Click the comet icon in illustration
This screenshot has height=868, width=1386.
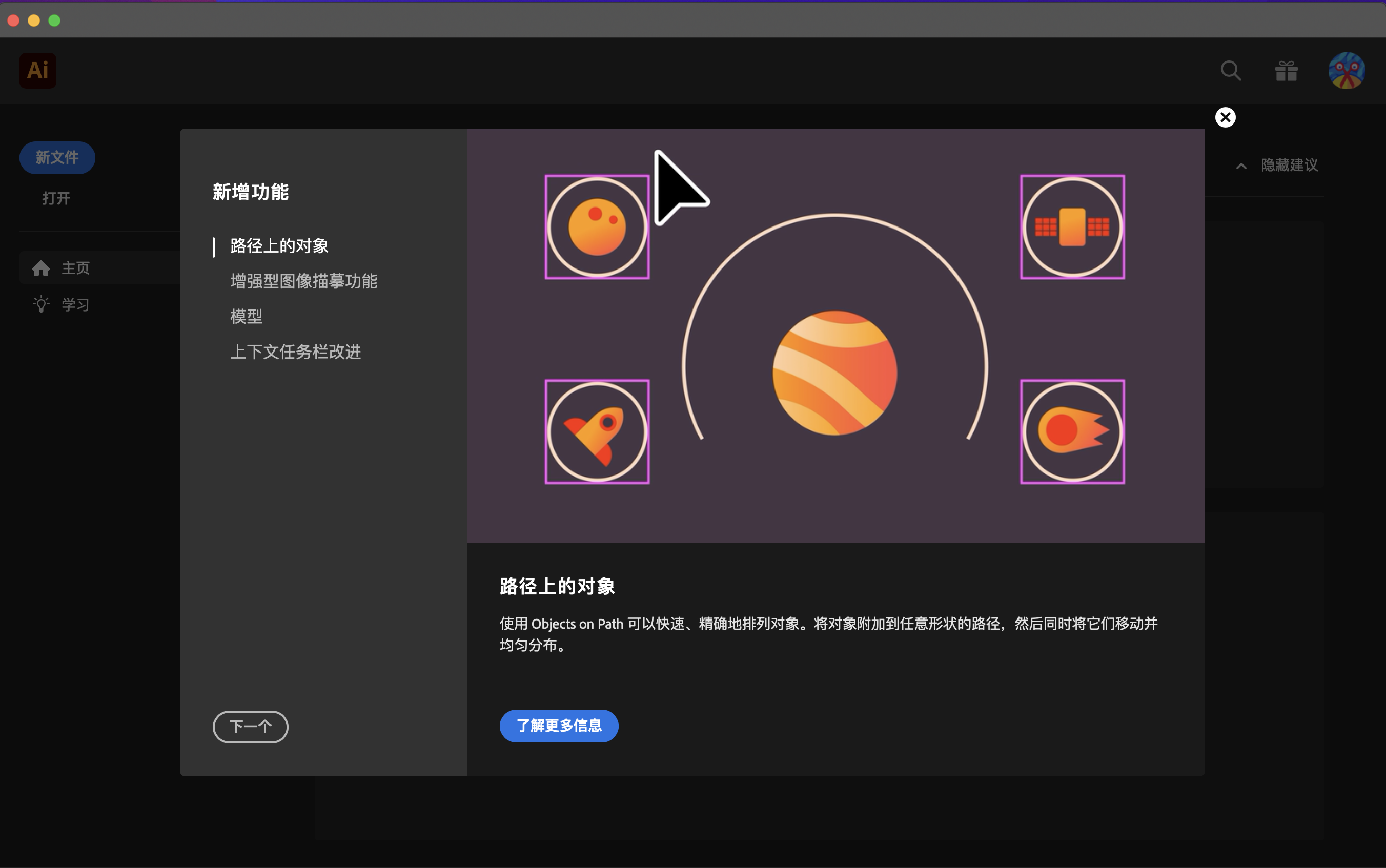pyautogui.click(x=1072, y=432)
